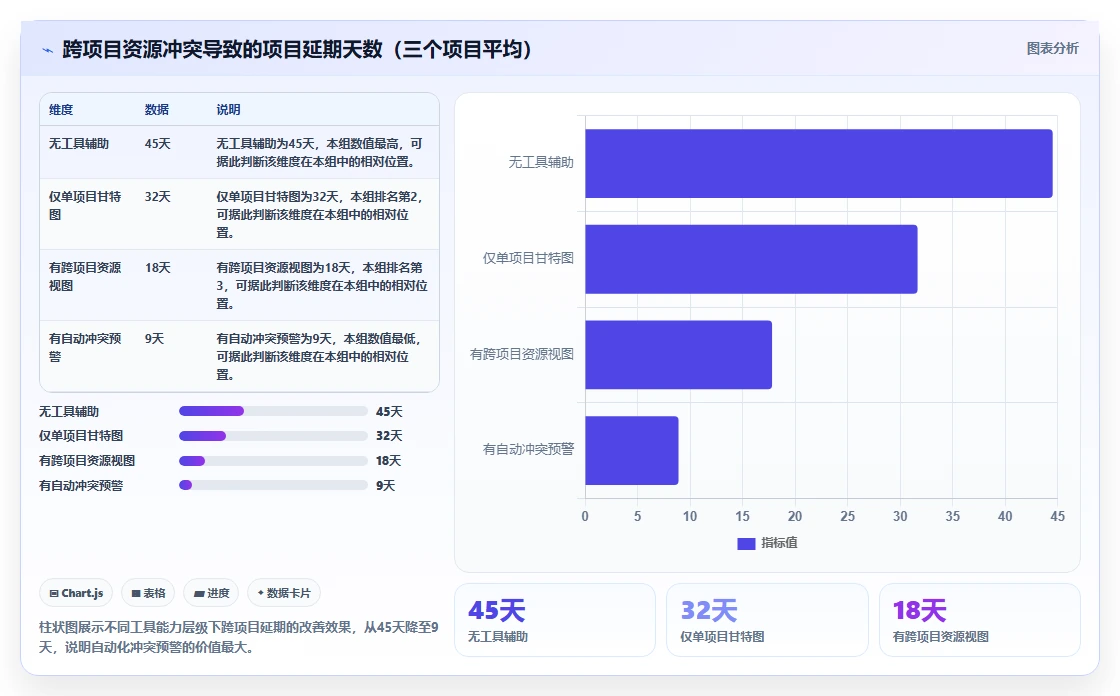Screen dimensions: 1120x696
Task: Click the 有自动冲突预警 9天 progress bar
Action: click(273, 485)
